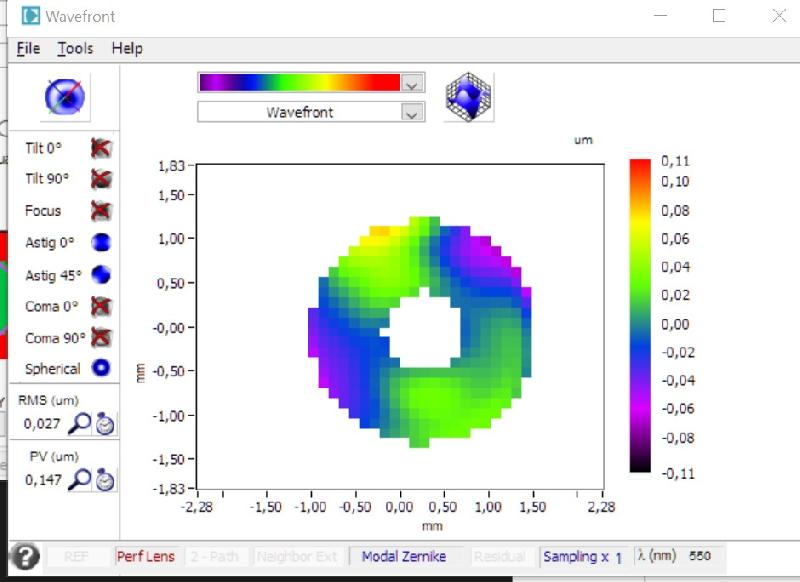Open the Tools menu

(x=75, y=48)
